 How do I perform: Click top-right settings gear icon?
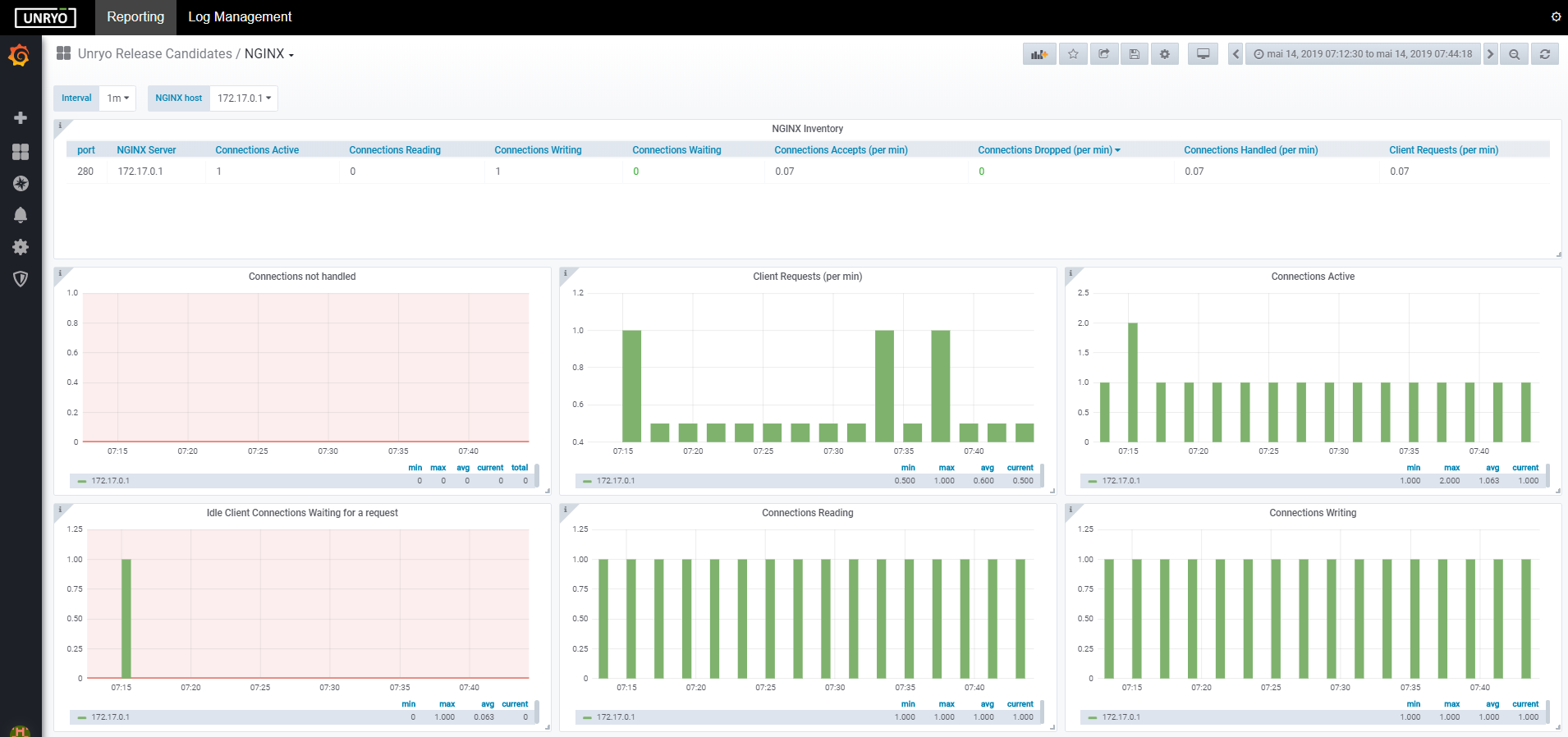pyautogui.click(x=1556, y=16)
